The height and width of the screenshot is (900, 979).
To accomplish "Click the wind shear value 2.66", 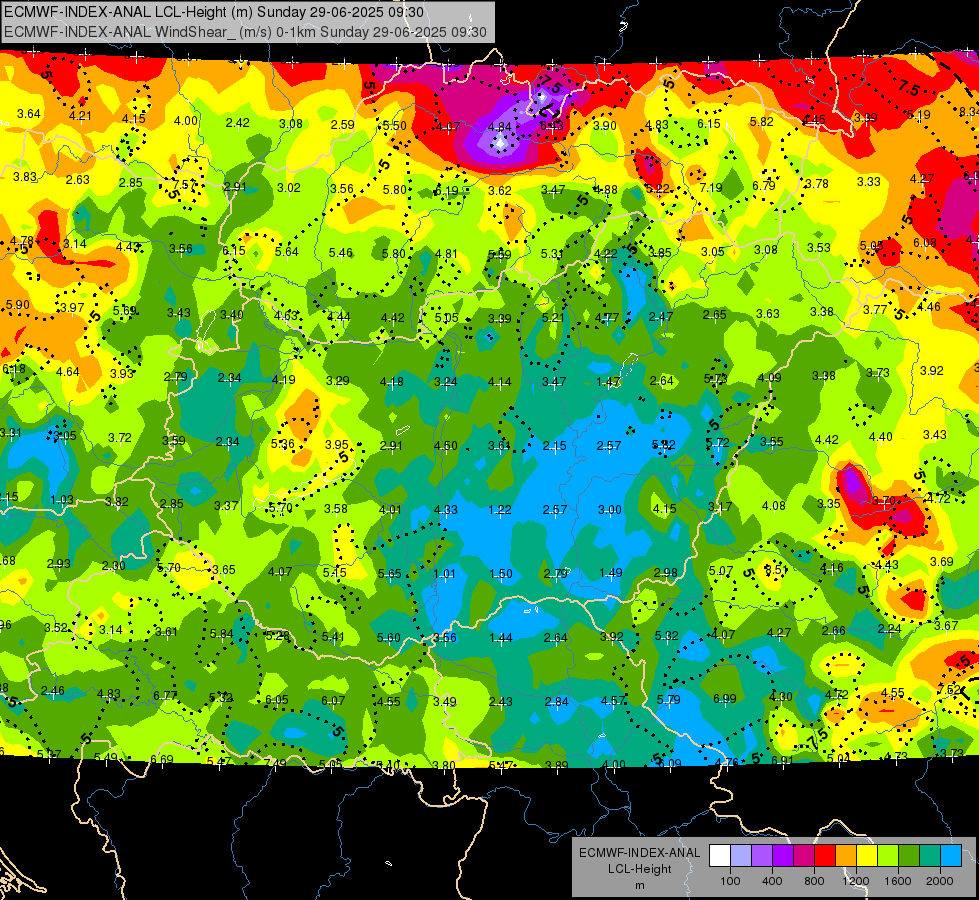I will pyautogui.click(x=834, y=631).
